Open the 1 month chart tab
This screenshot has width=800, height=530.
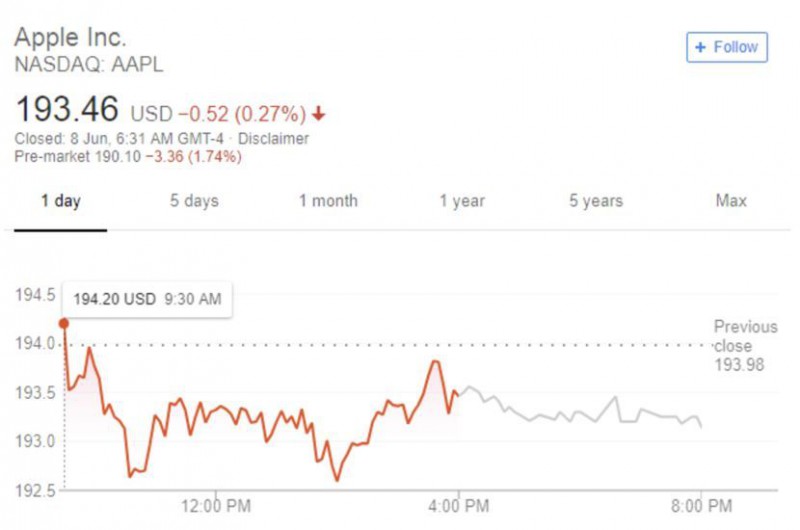click(328, 201)
